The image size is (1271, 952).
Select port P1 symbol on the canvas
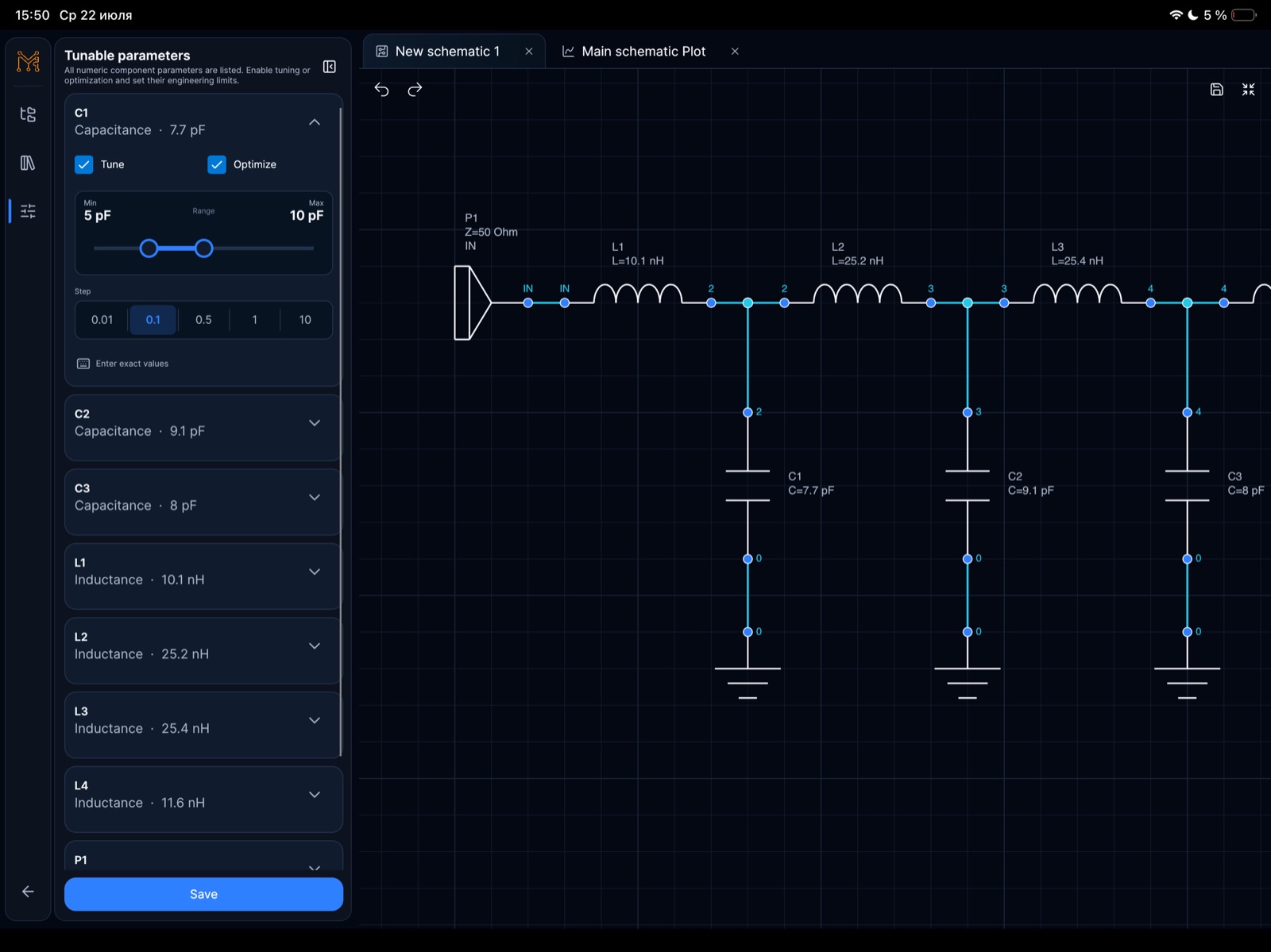click(473, 303)
